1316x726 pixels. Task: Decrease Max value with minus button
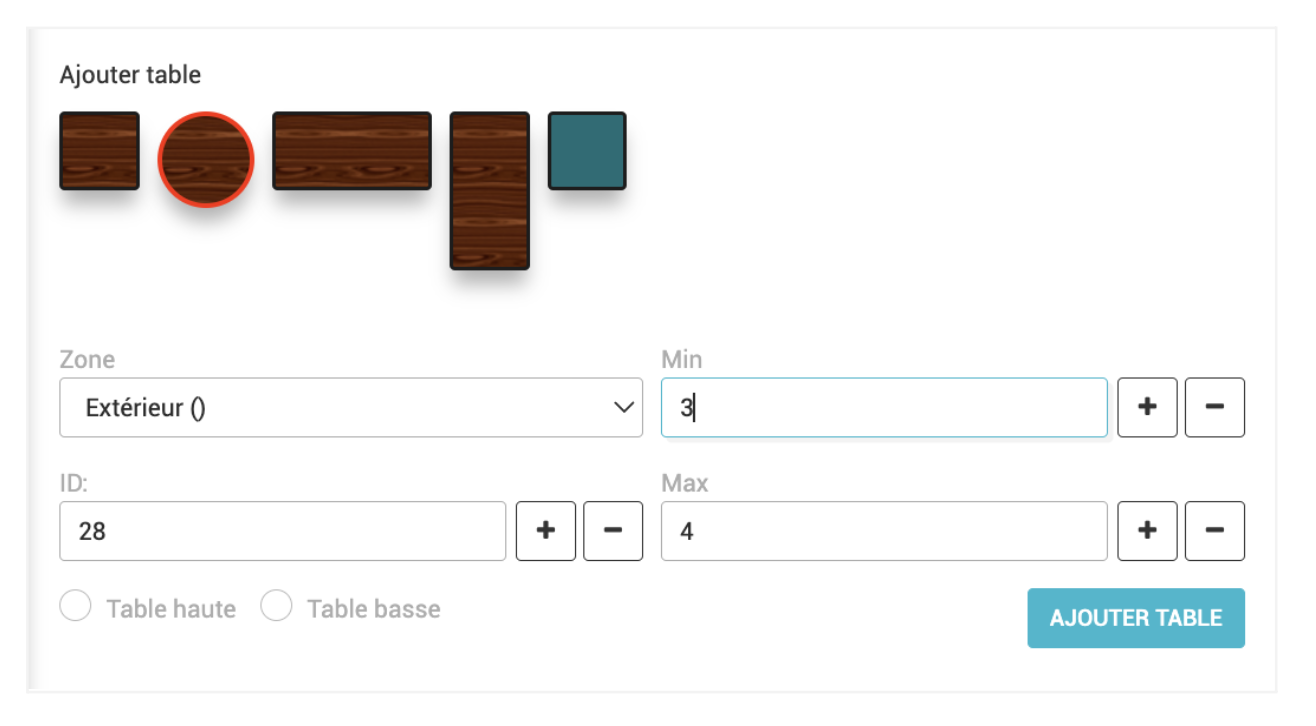coord(1215,531)
